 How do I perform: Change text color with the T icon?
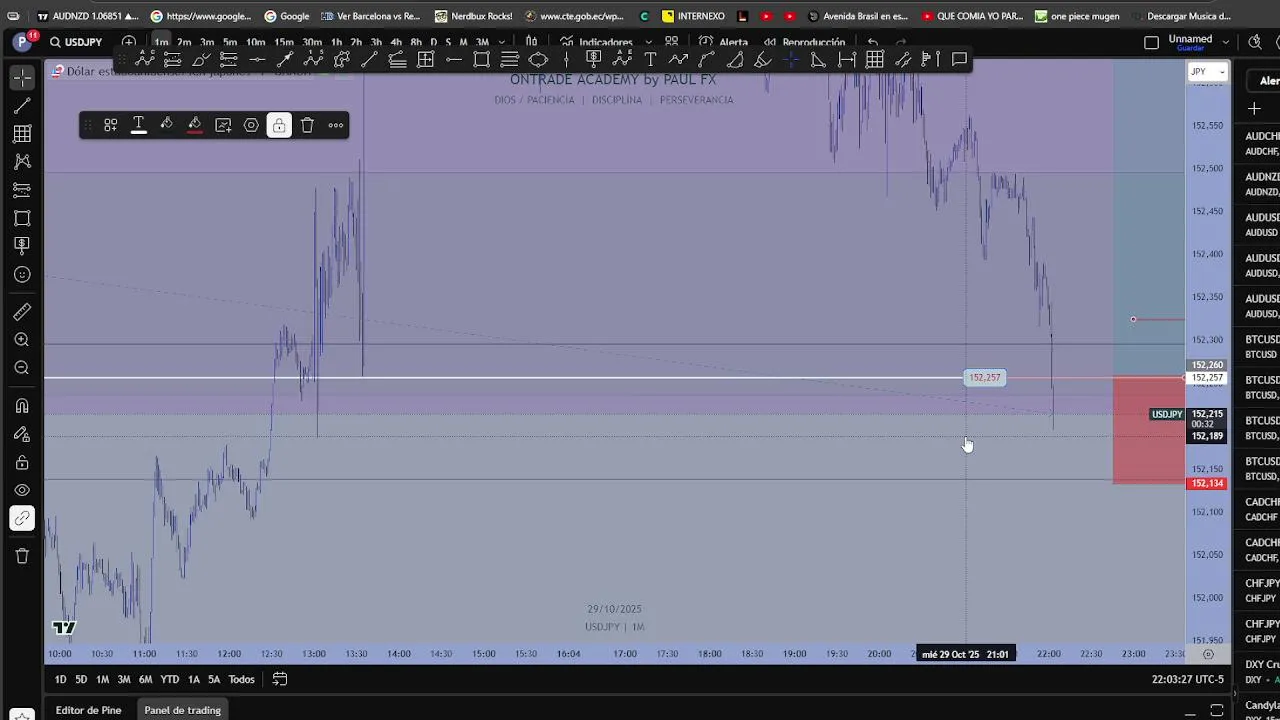[x=139, y=125]
